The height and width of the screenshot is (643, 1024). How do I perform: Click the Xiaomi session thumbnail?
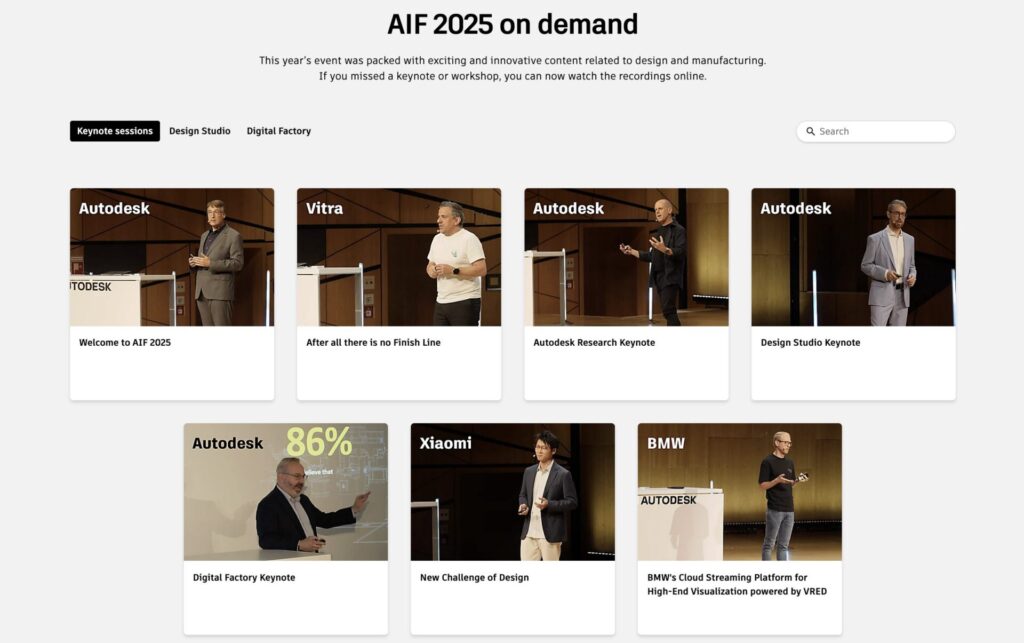click(x=512, y=492)
